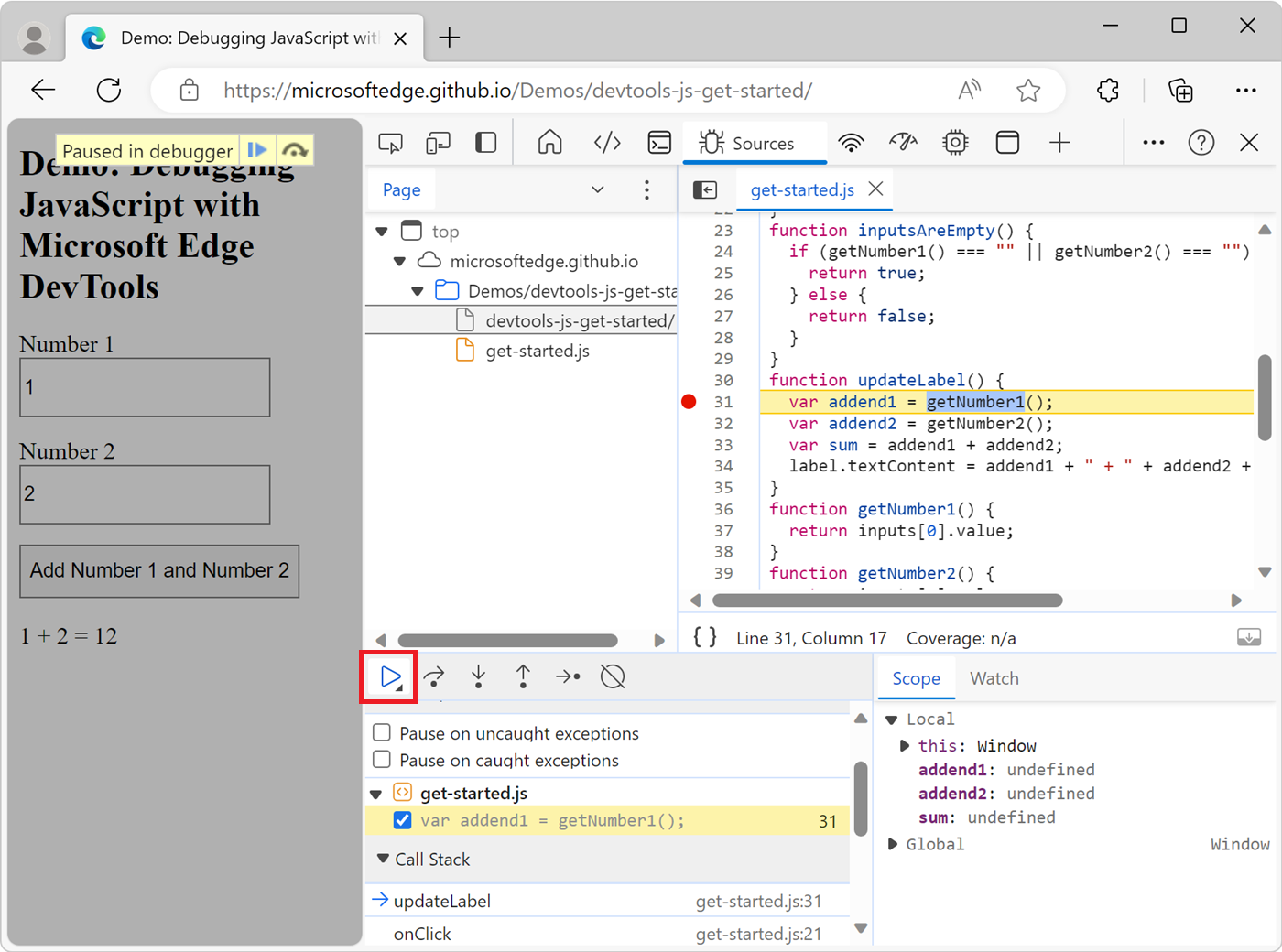
Task: Open the Performance tool
Action: pyautogui.click(x=903, y=142)
